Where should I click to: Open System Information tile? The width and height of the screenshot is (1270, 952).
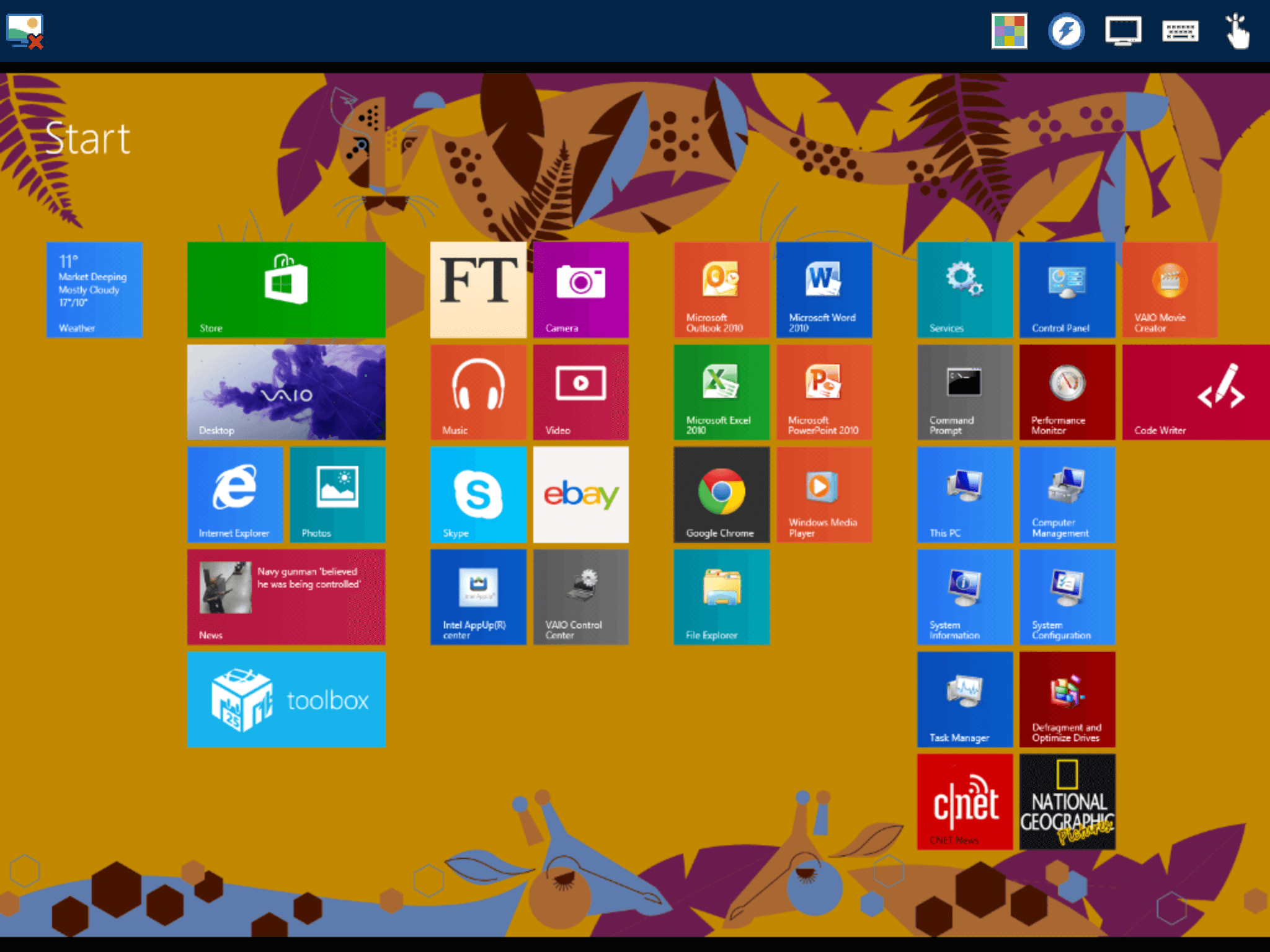pyautogui.click(x=965, y=597)
